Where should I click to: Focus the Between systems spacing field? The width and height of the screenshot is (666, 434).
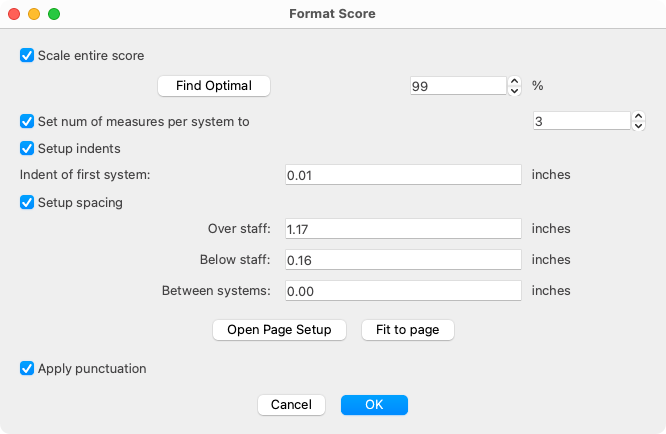coord(403,290)
